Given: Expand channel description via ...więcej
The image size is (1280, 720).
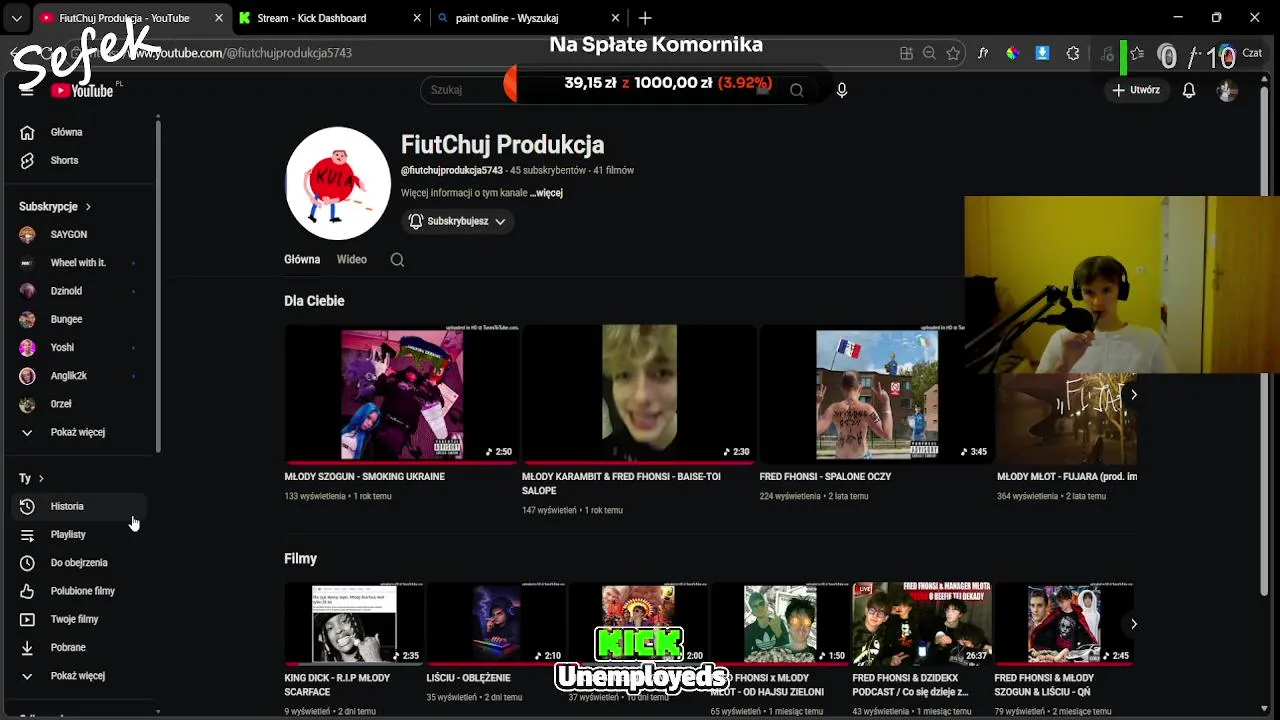Looking at the screenshot, I should (x=546, y=193).
